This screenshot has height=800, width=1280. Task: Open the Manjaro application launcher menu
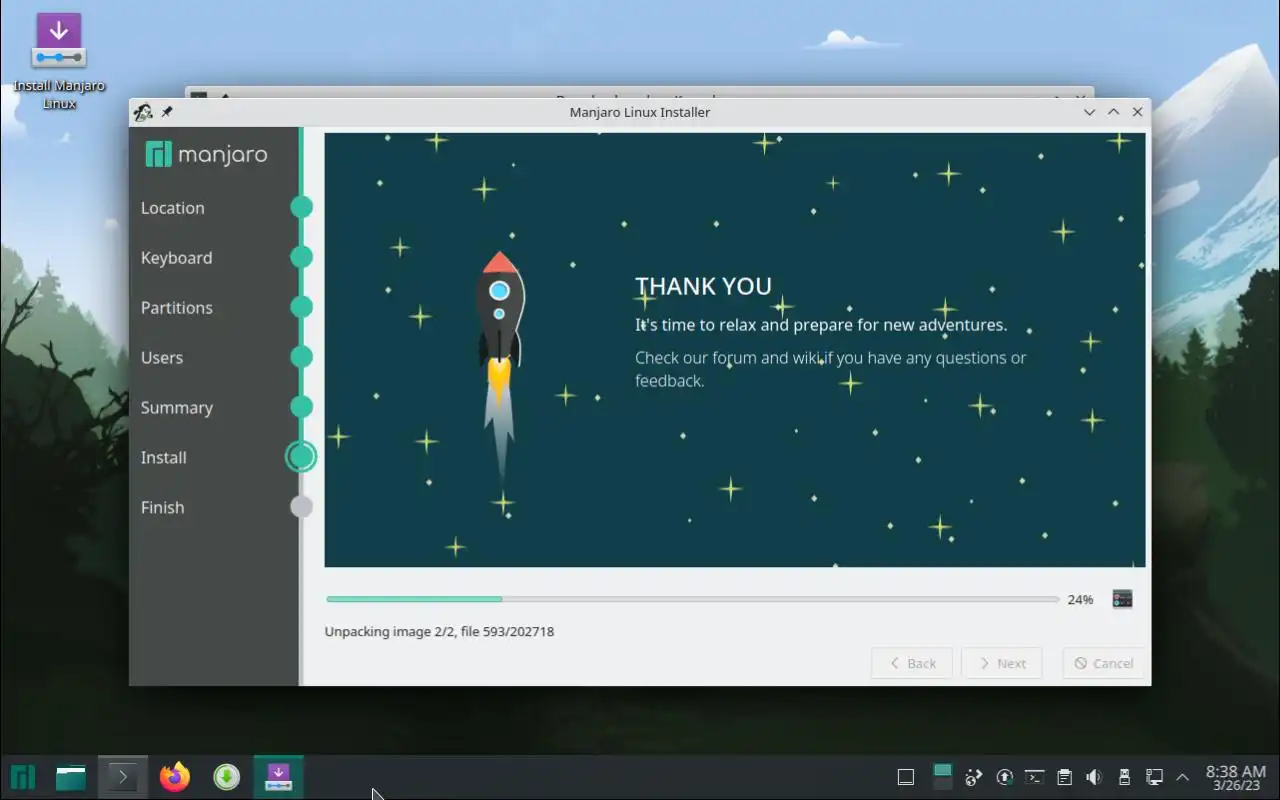point(23,777)
